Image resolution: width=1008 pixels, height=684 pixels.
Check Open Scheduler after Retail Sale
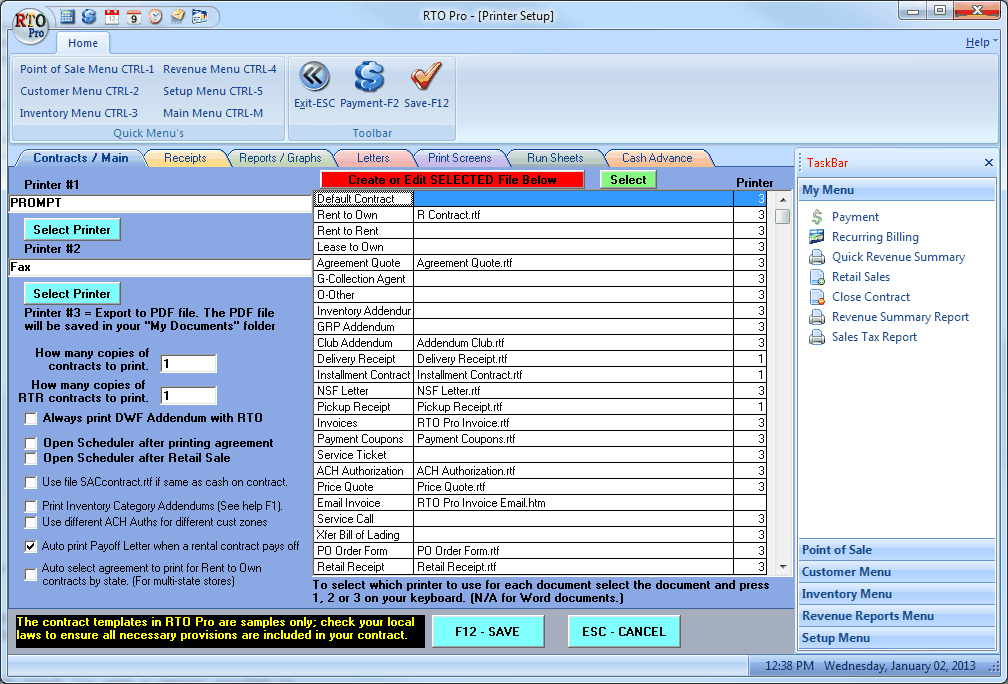pyautogui.click(x=32, y=458)
